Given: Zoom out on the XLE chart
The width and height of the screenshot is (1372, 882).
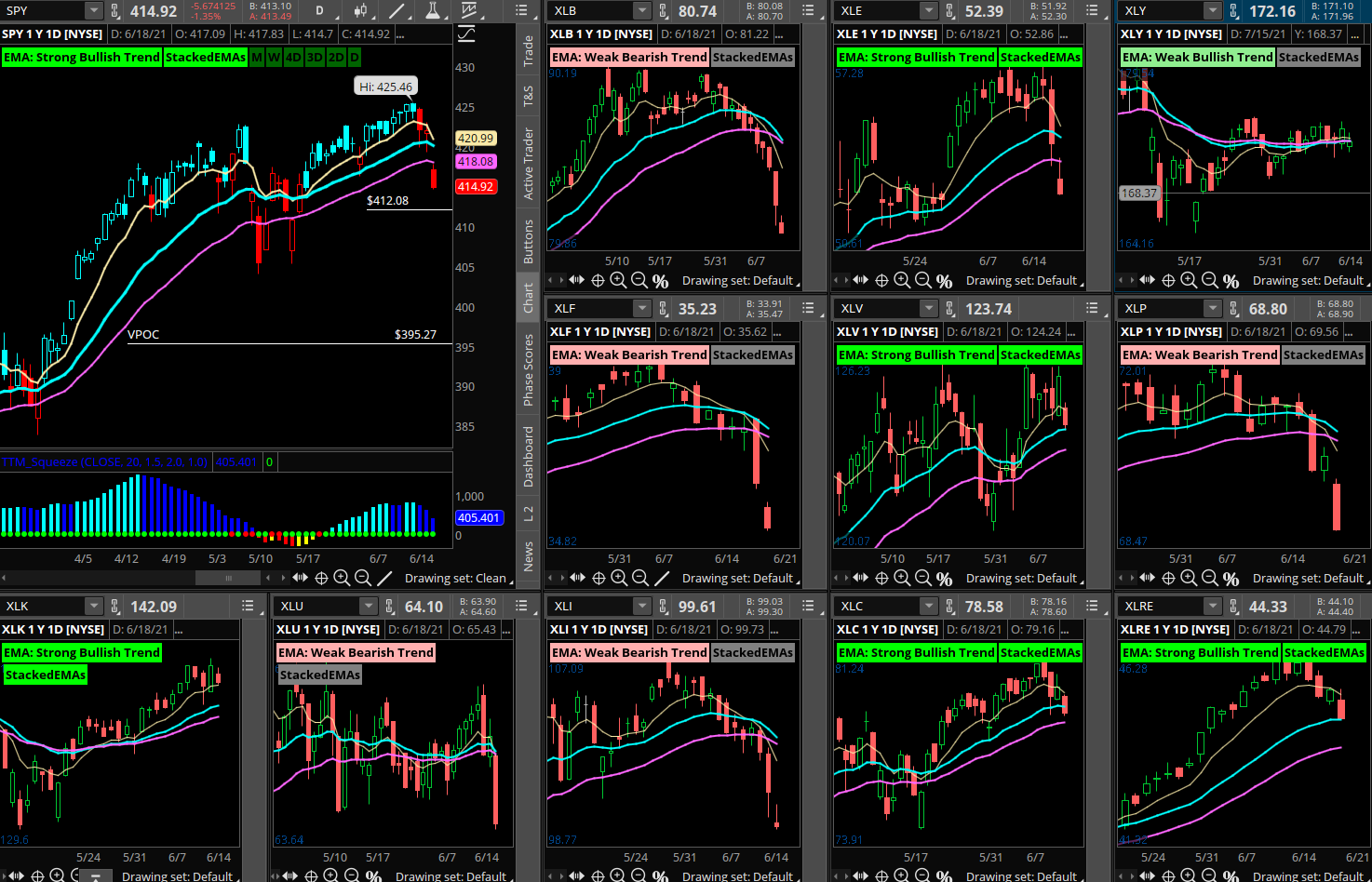Looking at the screenshot, I should [x=923, y=280].
